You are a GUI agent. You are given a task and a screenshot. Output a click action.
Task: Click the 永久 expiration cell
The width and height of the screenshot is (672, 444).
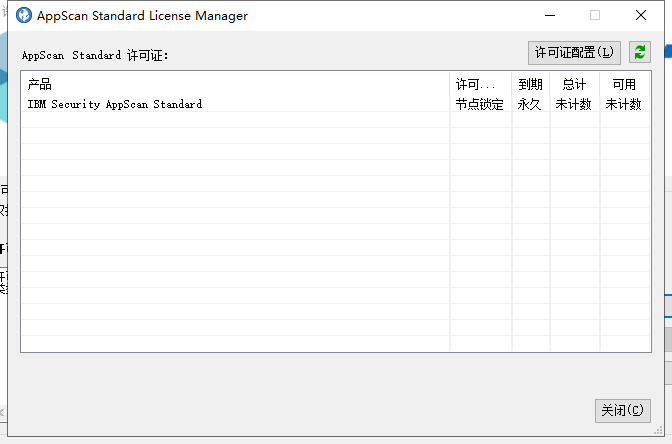530,104
